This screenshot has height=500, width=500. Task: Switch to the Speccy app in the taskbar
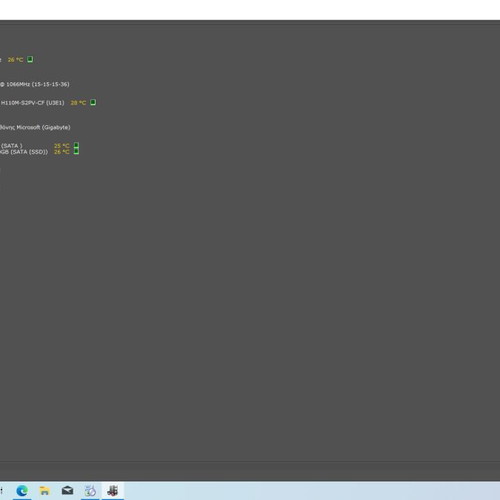[x=113, y=491]
